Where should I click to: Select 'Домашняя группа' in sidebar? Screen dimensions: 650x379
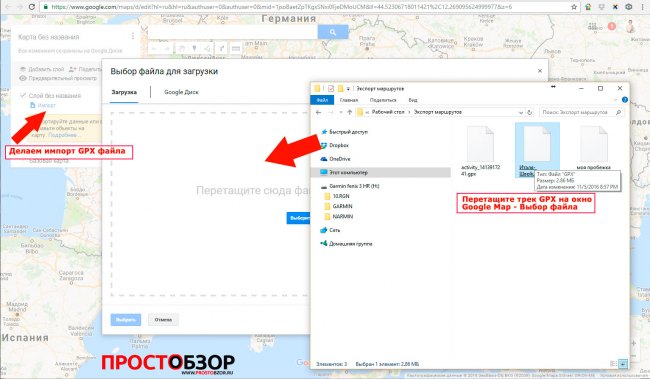[x=347, y=244]
